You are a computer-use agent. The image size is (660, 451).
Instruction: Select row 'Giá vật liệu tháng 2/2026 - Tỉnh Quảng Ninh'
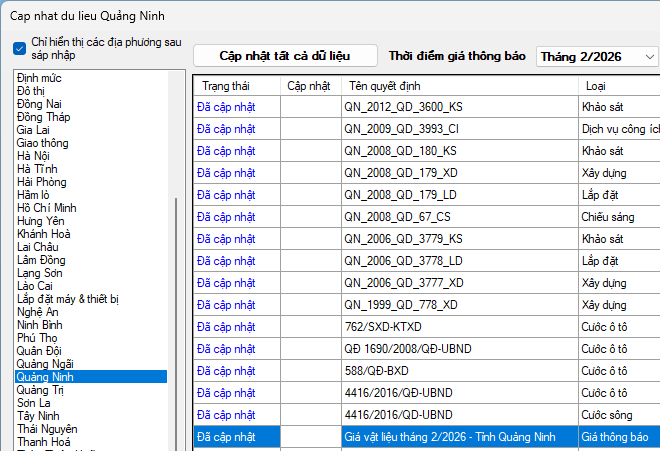click(449, 437)
